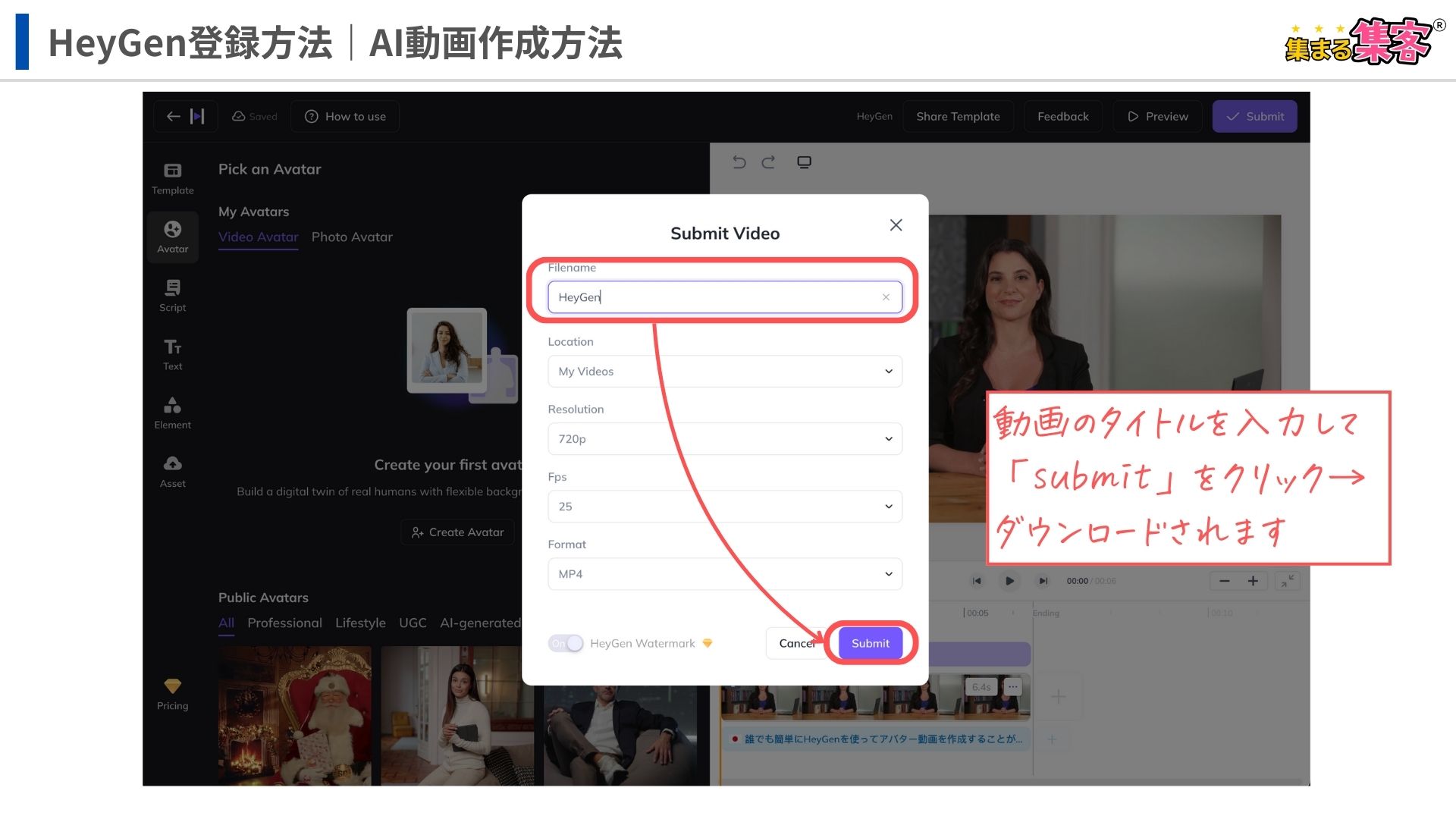Click the screen aspect ratio icon
The image size is (1456, 819).
coord(804,162)
